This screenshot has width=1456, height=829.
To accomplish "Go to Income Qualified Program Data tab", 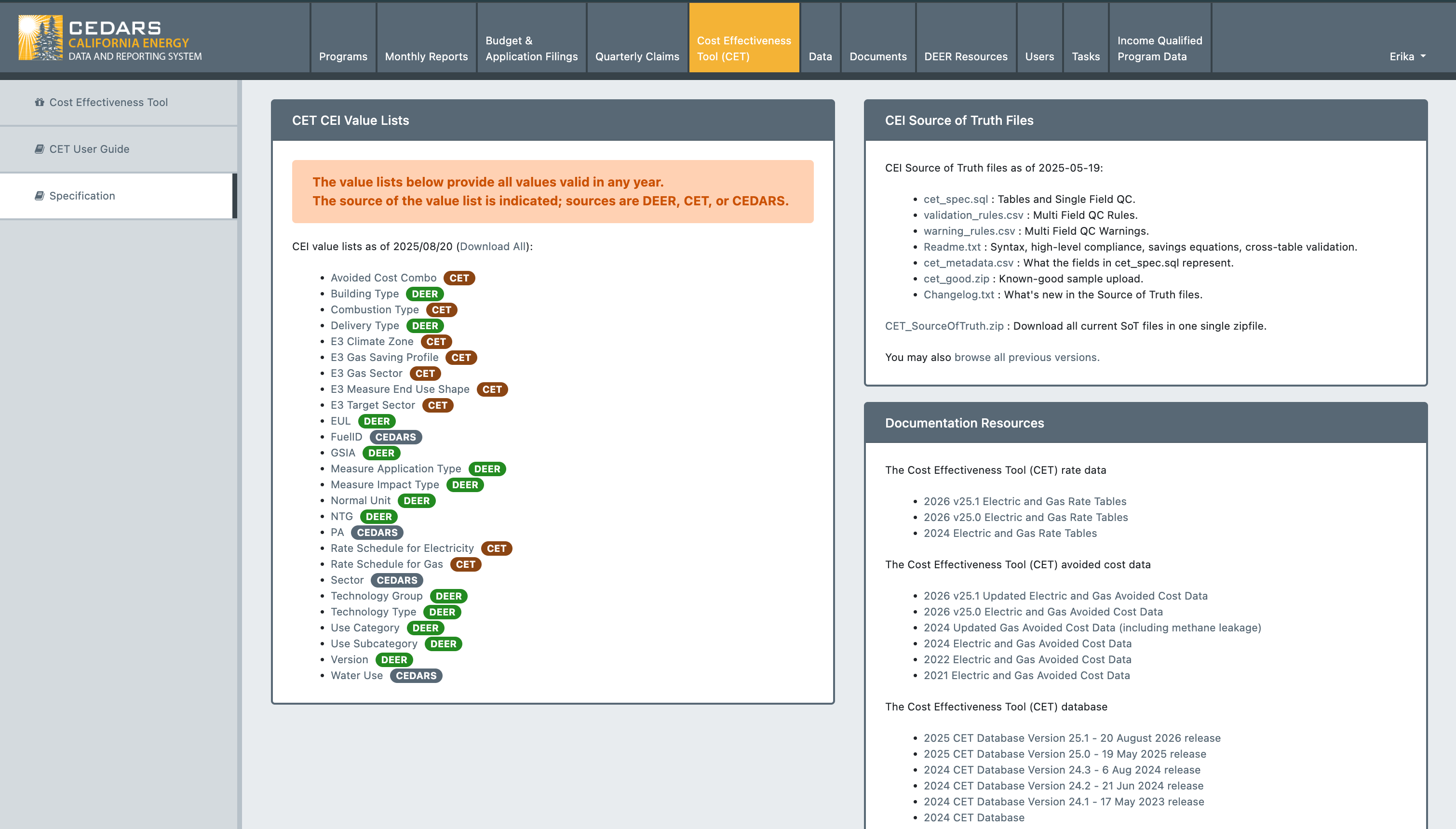I will click(x=1159, y=48).
